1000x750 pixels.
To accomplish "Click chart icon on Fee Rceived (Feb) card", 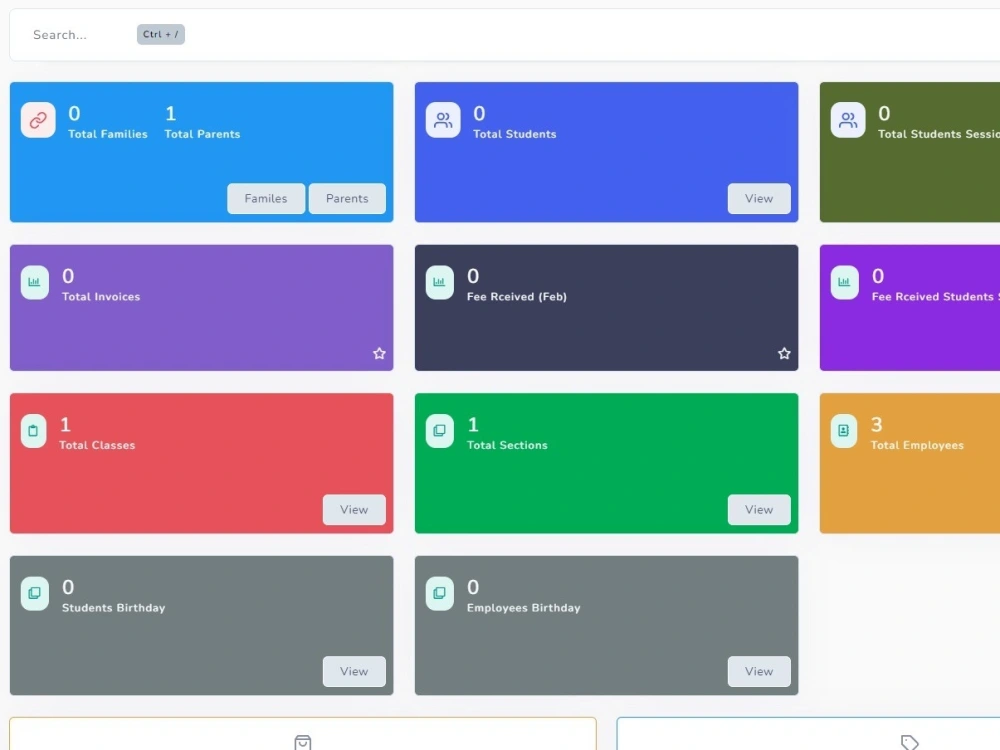I will coord(439,282).
